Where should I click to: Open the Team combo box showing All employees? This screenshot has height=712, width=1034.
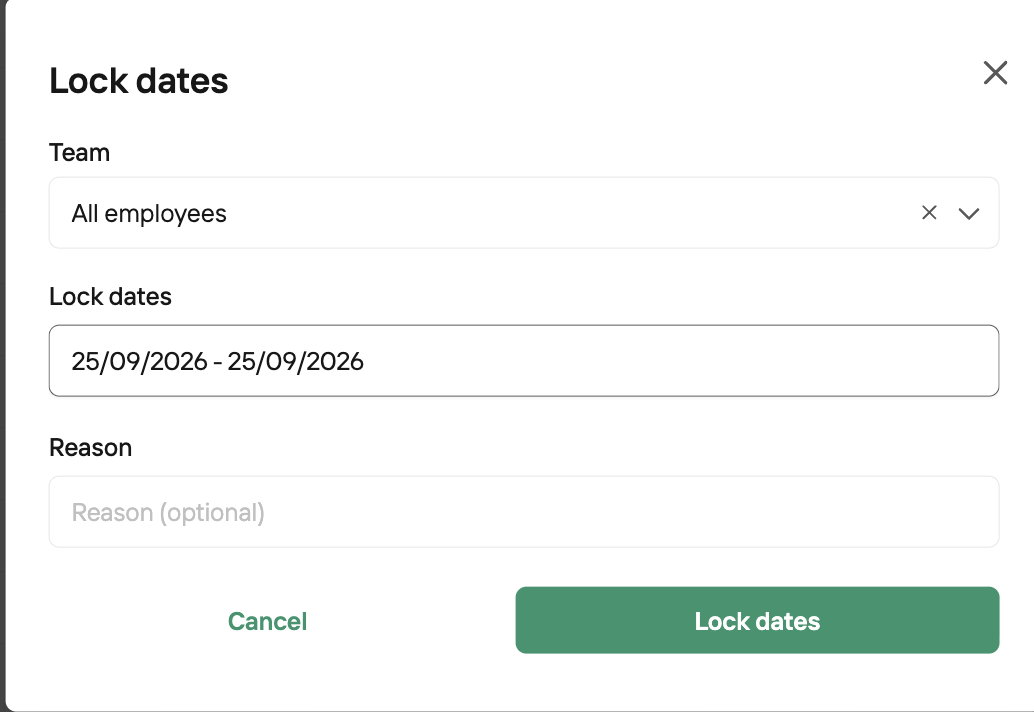[x=524, y=213]
